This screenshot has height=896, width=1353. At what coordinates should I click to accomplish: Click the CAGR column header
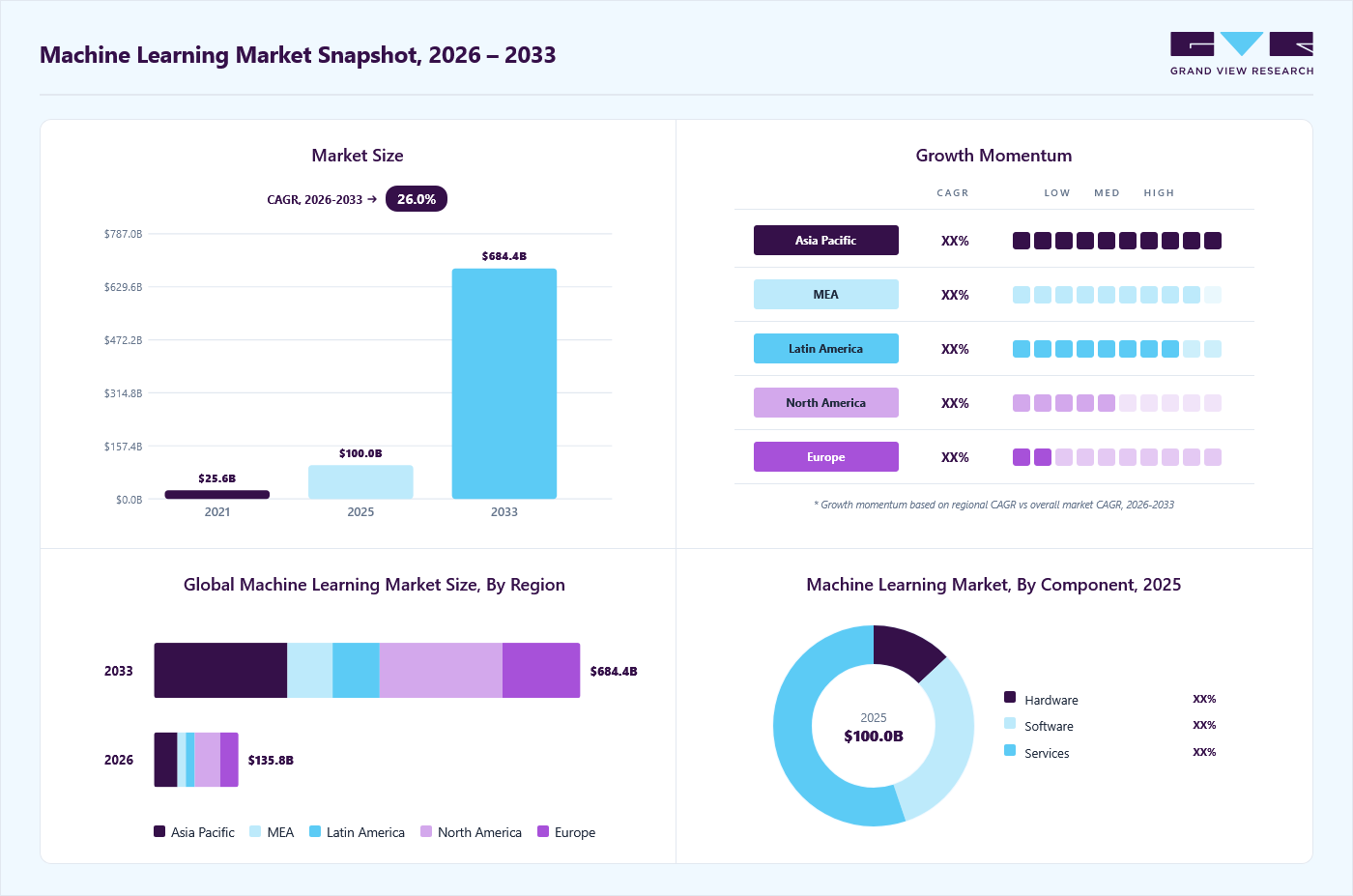[x=953, y=193]
